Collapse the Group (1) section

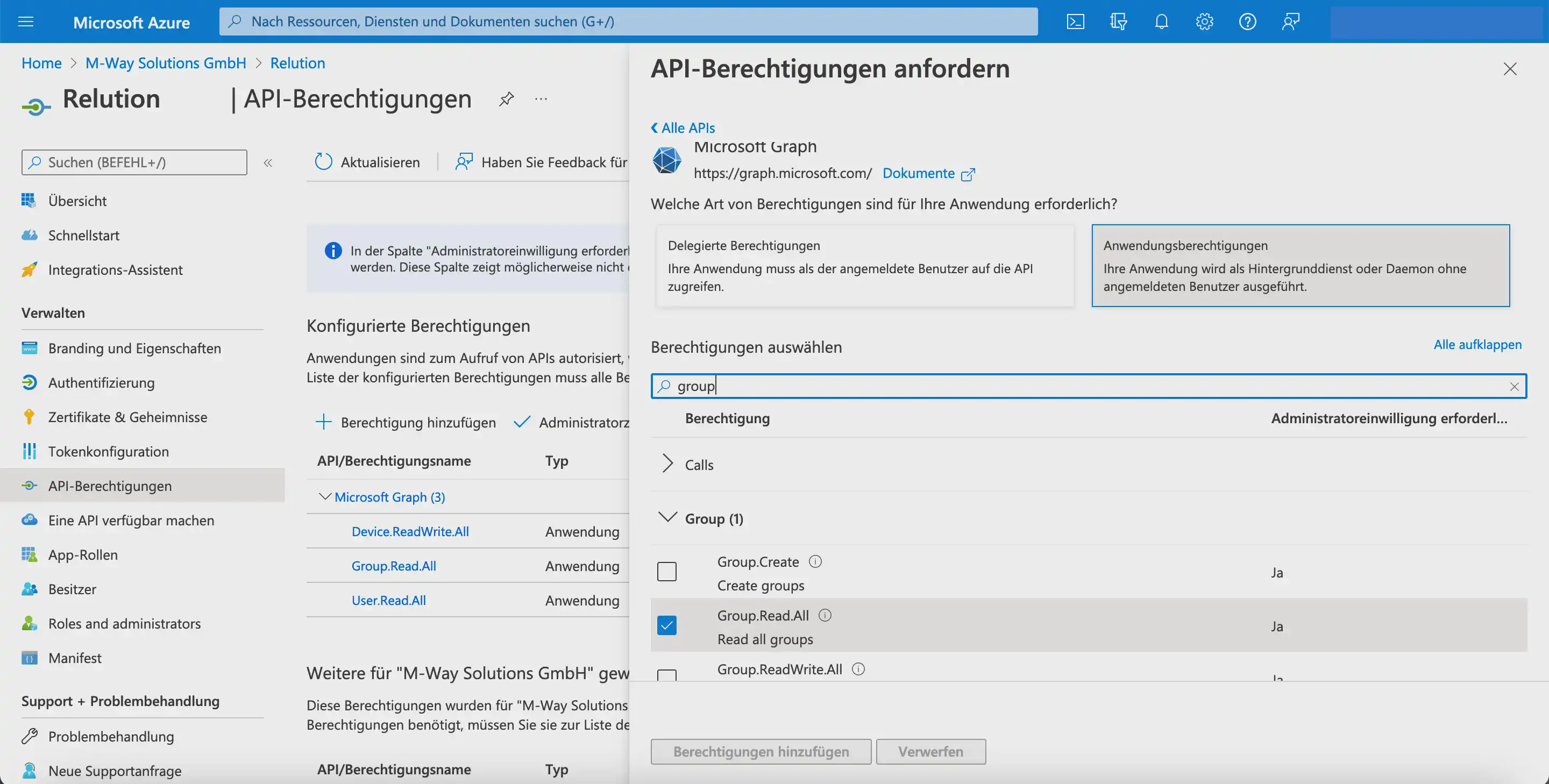(667, 518)
